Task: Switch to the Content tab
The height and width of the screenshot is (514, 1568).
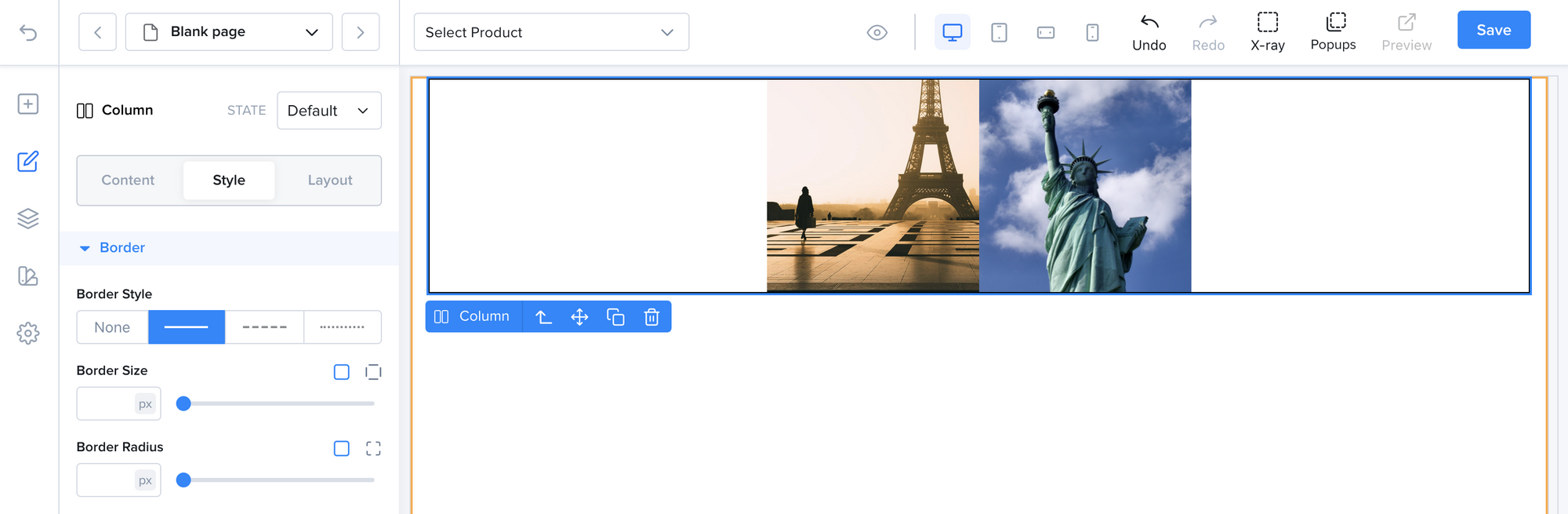Action: click(128, 180)
